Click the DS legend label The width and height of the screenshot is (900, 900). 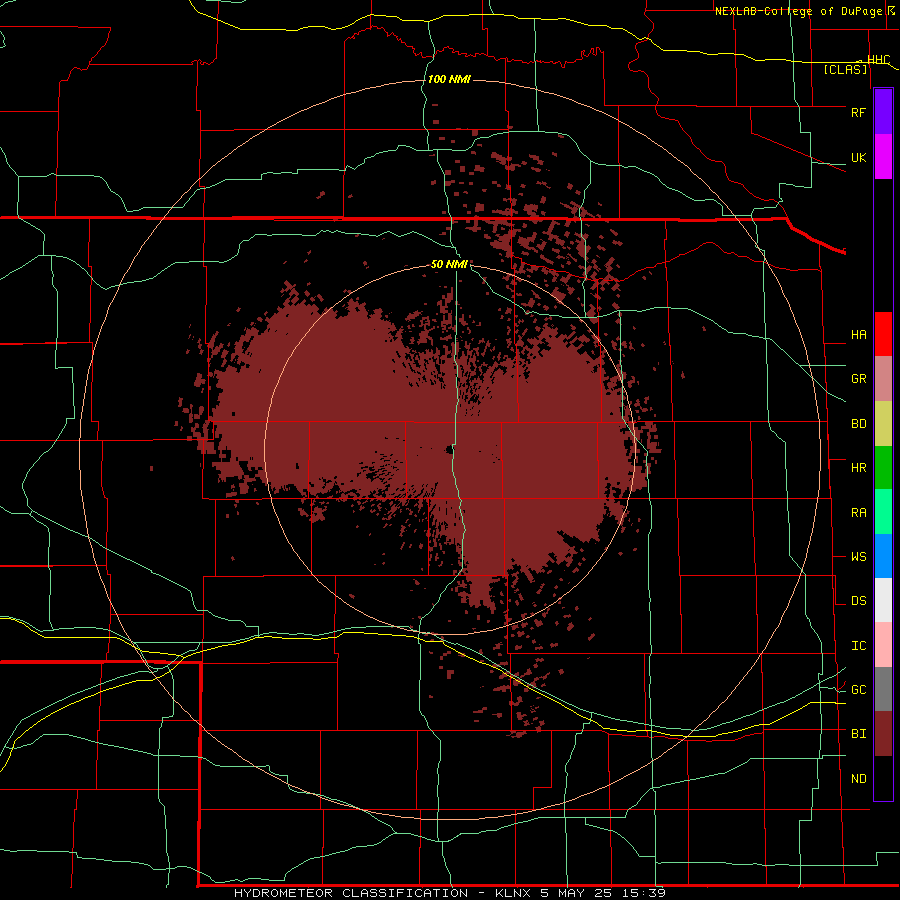pos(858,601)
